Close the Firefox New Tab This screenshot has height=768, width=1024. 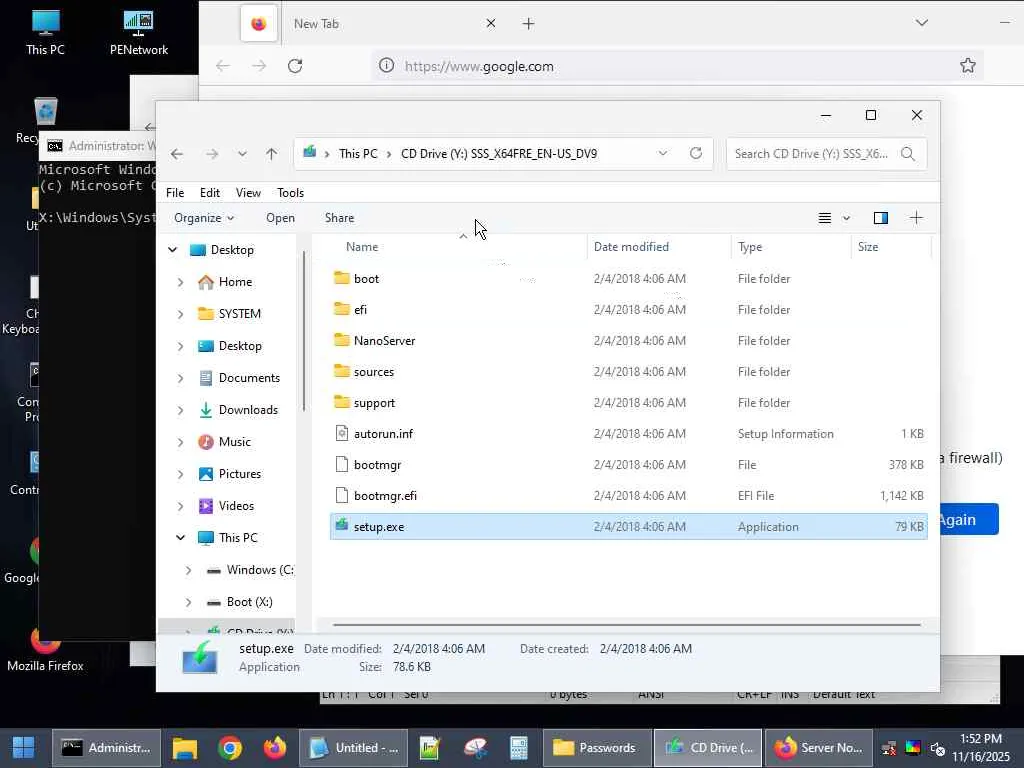(491, 24)
